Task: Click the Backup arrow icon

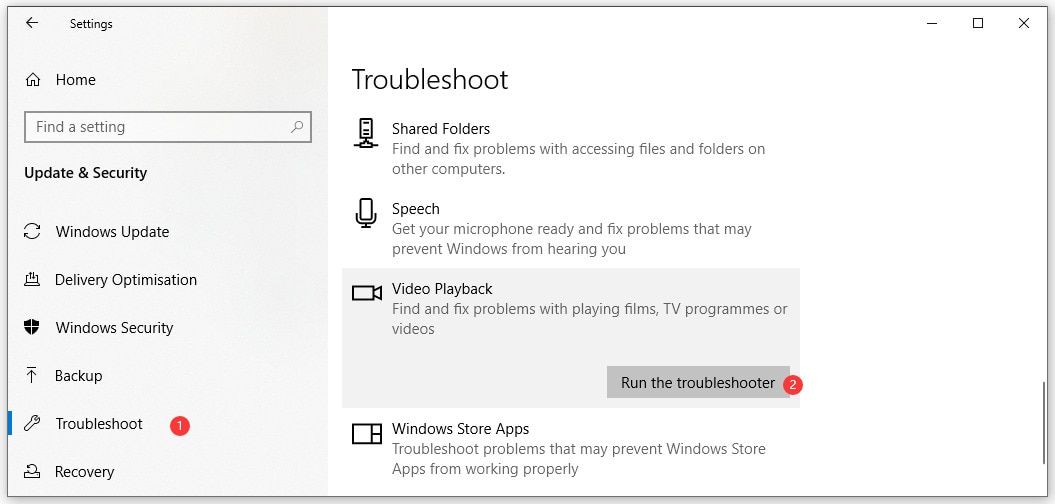Action: (x=33, y=376)
